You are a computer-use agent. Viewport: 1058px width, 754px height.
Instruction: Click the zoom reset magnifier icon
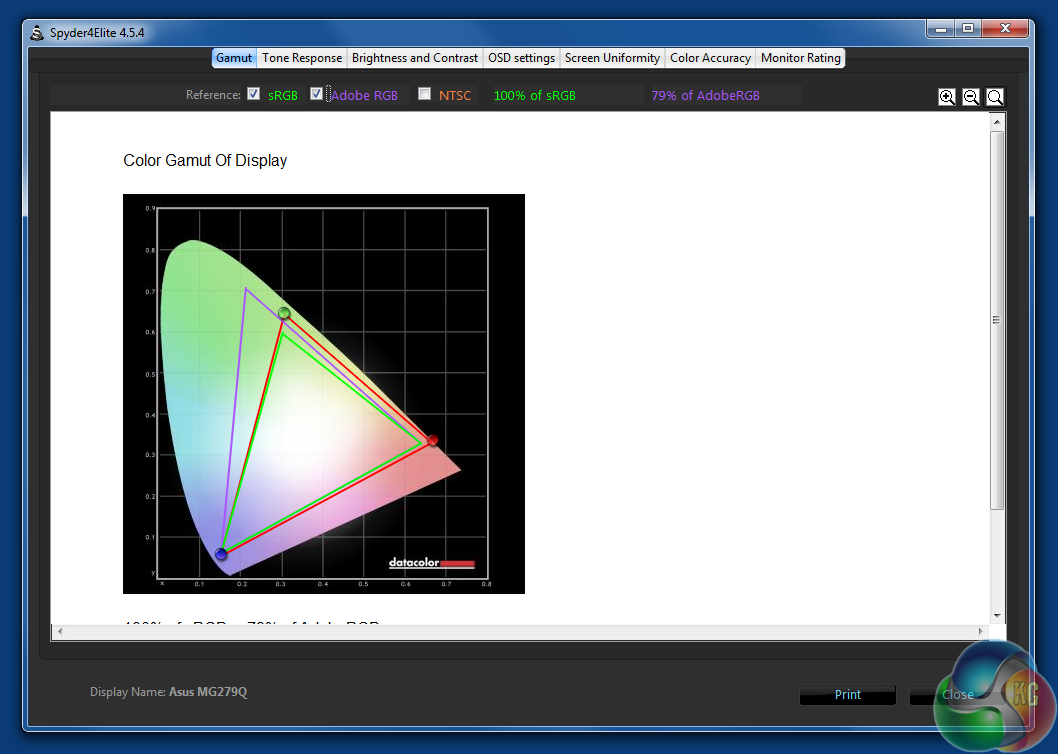[x=994, y=97]
